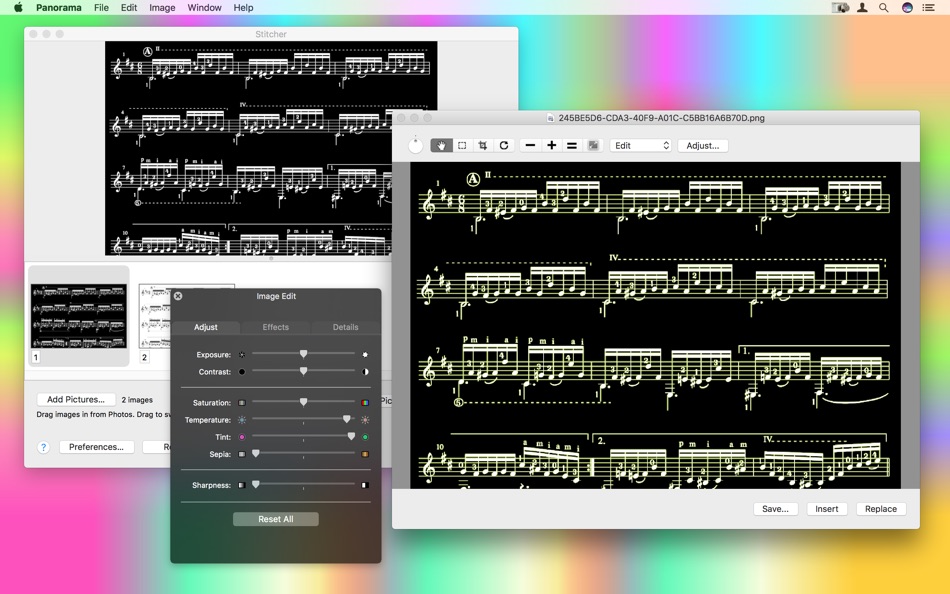Open the Edit dropdown in editor toolbar
This screenshot has height=594, width=950.
(x=641, y=145)
